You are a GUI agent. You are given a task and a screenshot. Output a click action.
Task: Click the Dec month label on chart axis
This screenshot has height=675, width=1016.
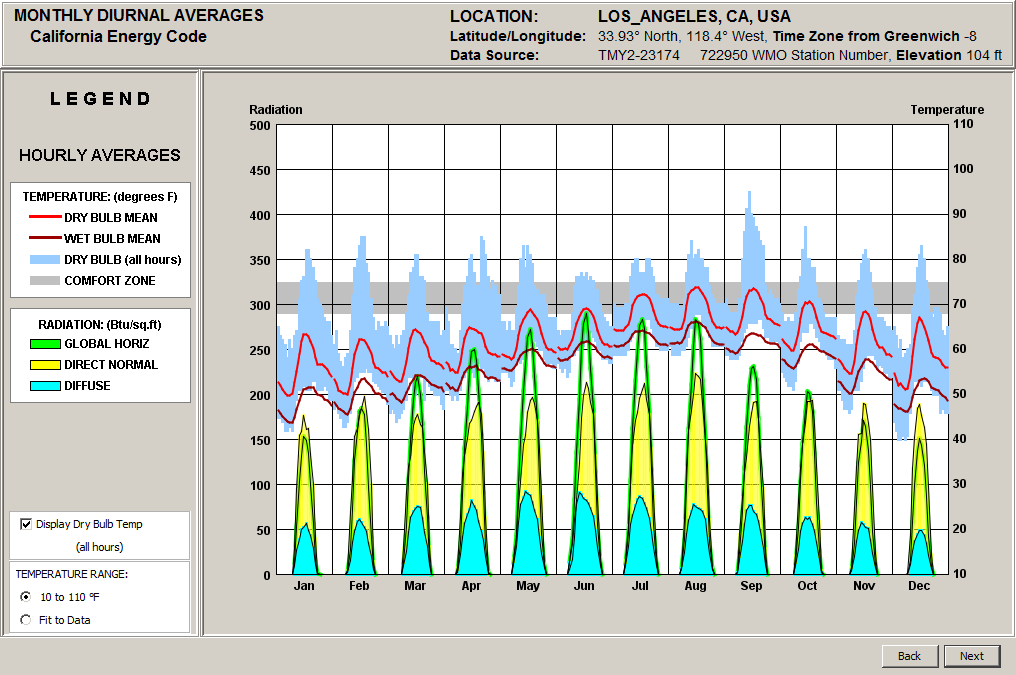pos(919,586)
